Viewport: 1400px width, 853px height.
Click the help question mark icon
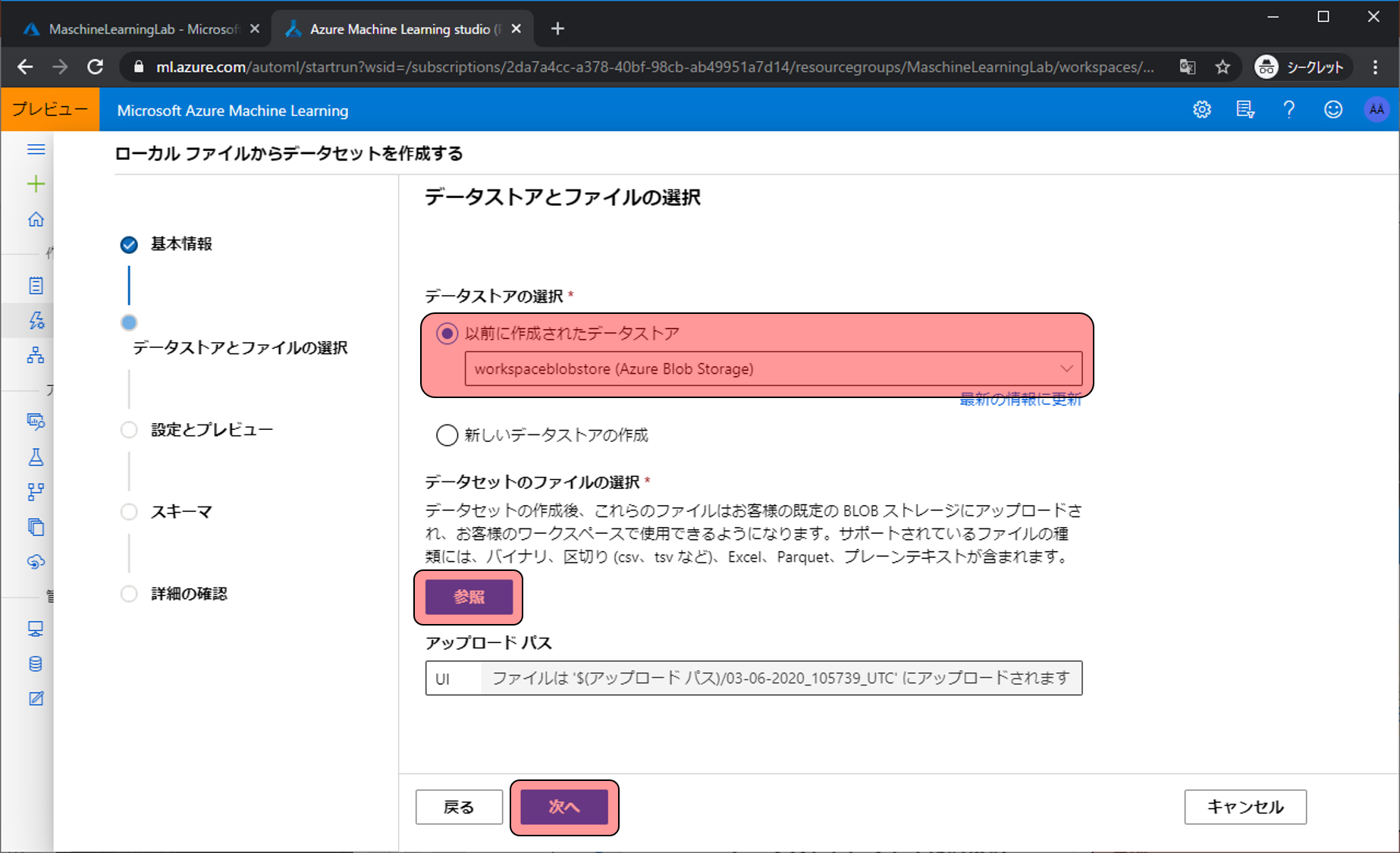point(1289,110)
